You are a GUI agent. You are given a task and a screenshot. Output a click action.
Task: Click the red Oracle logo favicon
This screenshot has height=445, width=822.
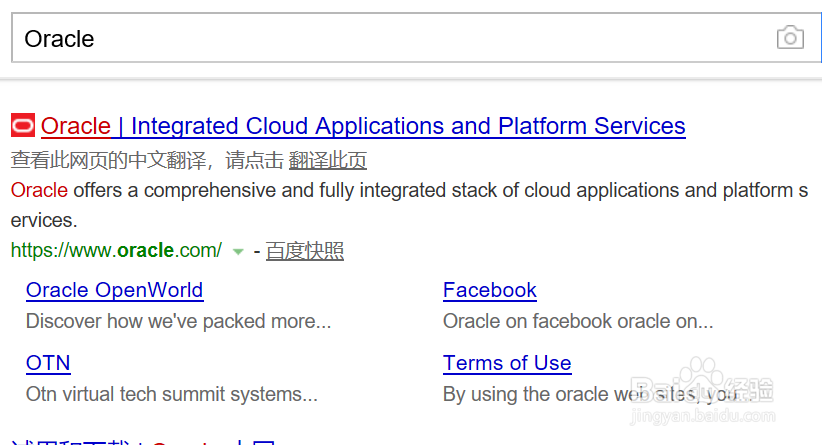pyautogui.click(x=23, y=125)
